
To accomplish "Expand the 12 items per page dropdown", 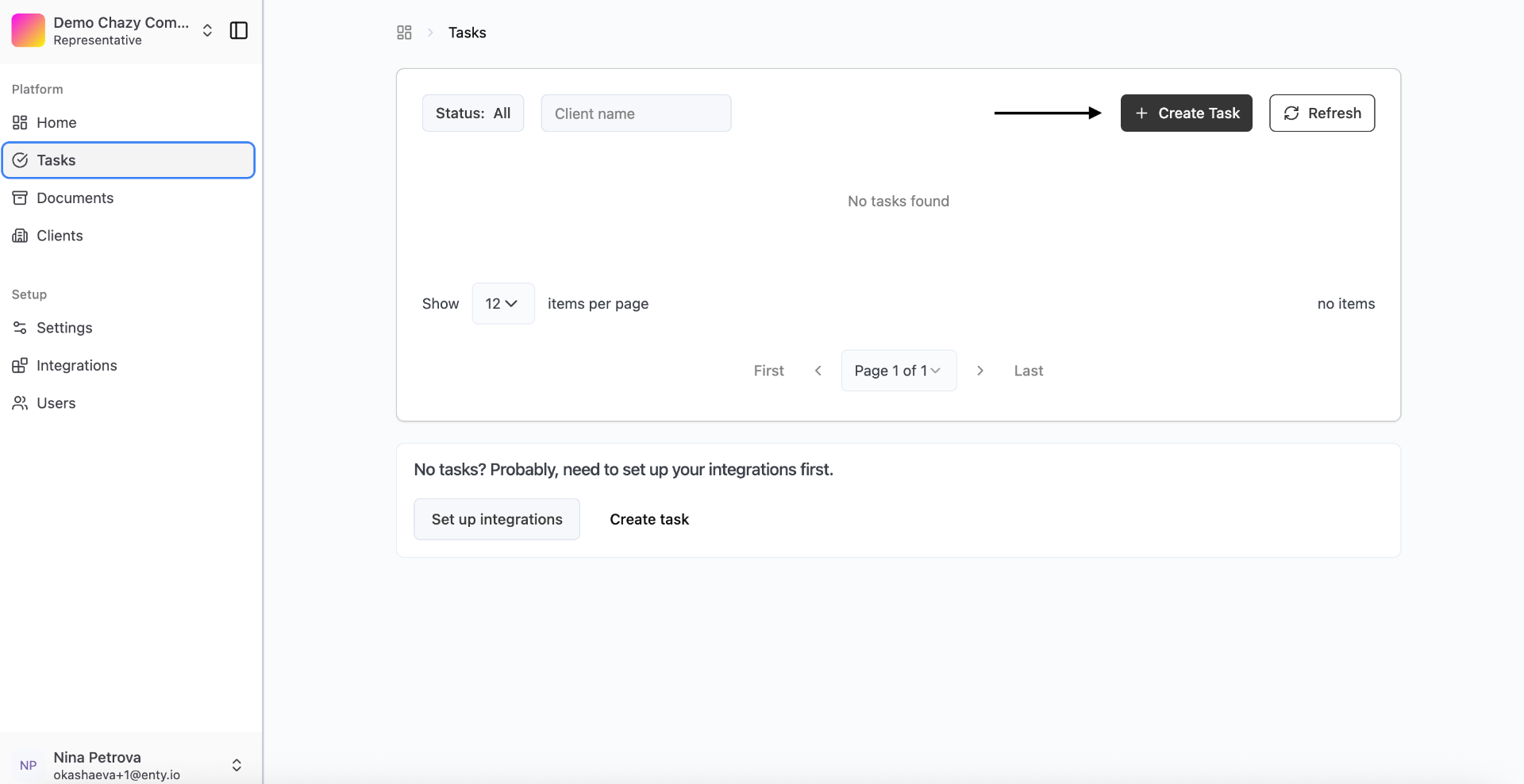I will 503,304.
